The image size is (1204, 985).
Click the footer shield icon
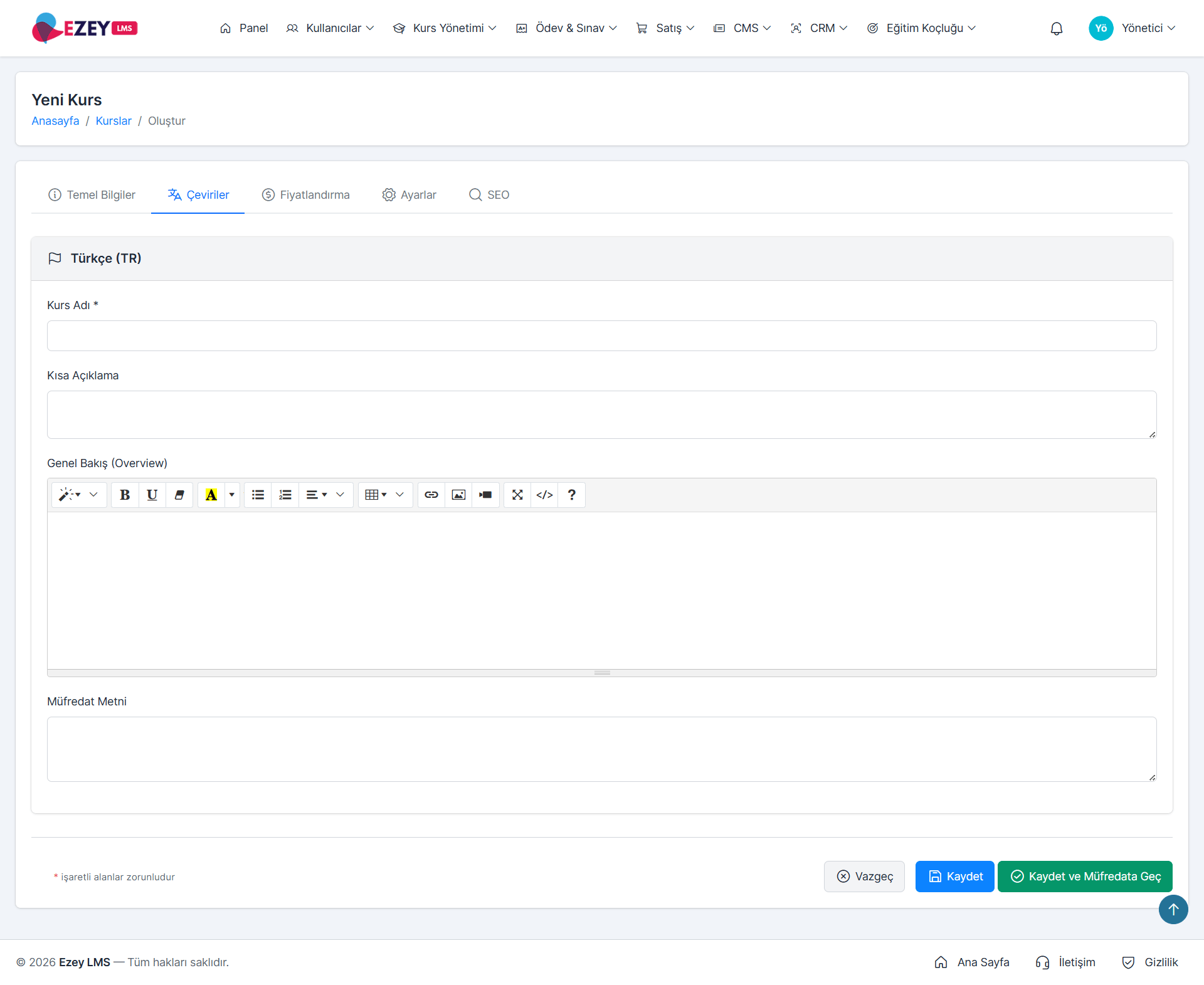coord(1128,962)
